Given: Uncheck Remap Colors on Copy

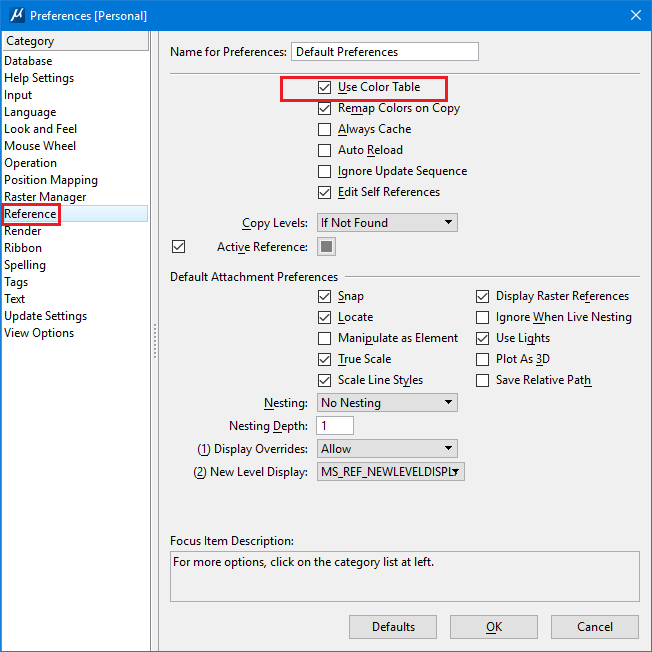Looking at the screenshot, I should 324,109.
